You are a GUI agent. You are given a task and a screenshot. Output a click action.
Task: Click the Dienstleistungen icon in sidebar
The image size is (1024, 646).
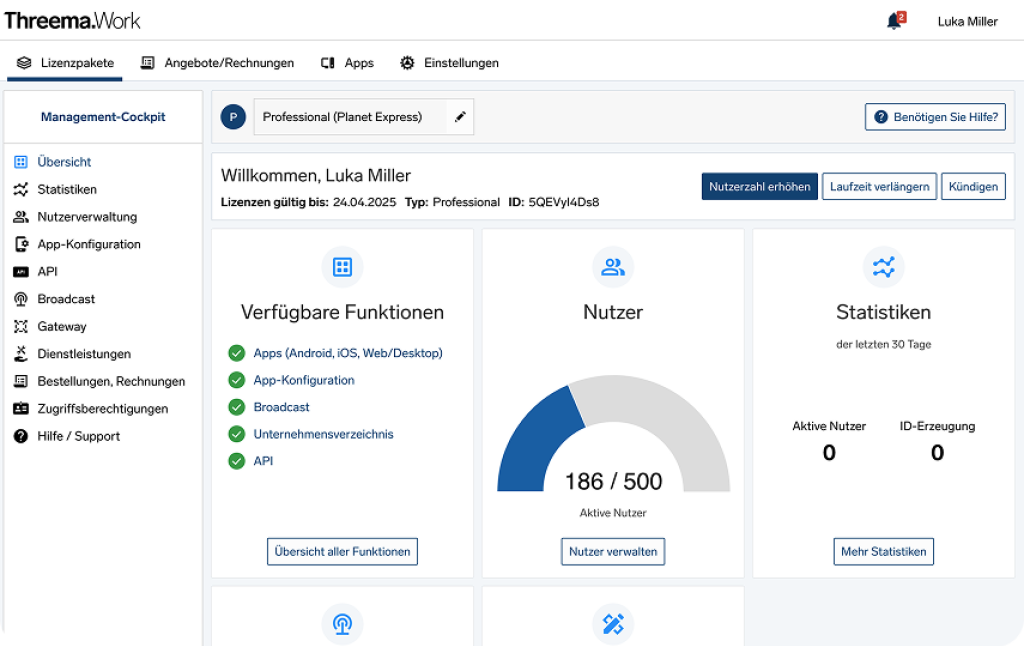[x=21, y=354]
